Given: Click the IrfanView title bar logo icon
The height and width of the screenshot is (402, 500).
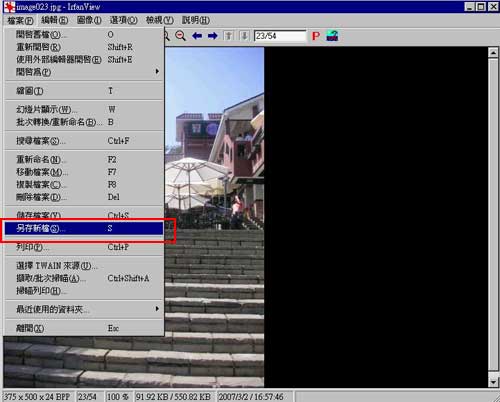Looking at the screenshot, I should coord(9,7).
